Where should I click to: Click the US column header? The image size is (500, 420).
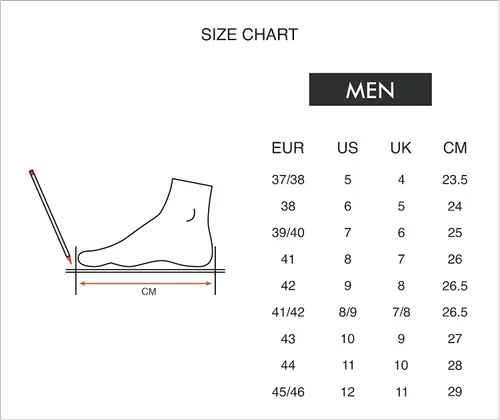click(x=348, y=148)
